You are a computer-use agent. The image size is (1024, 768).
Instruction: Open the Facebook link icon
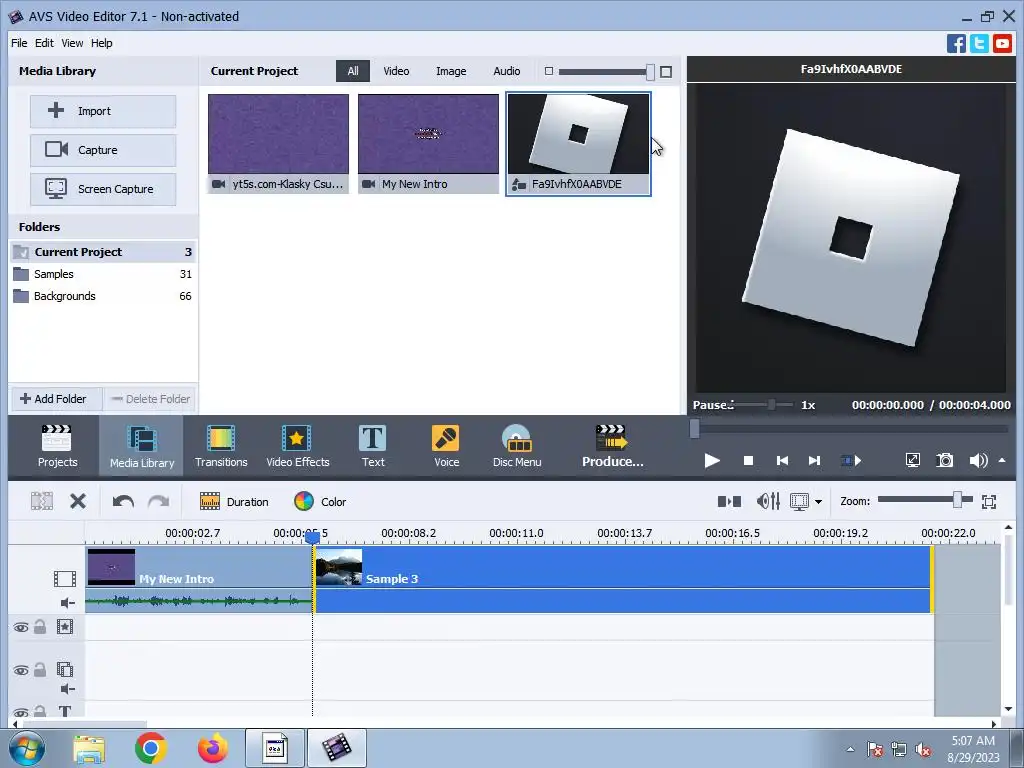(956, 44)
